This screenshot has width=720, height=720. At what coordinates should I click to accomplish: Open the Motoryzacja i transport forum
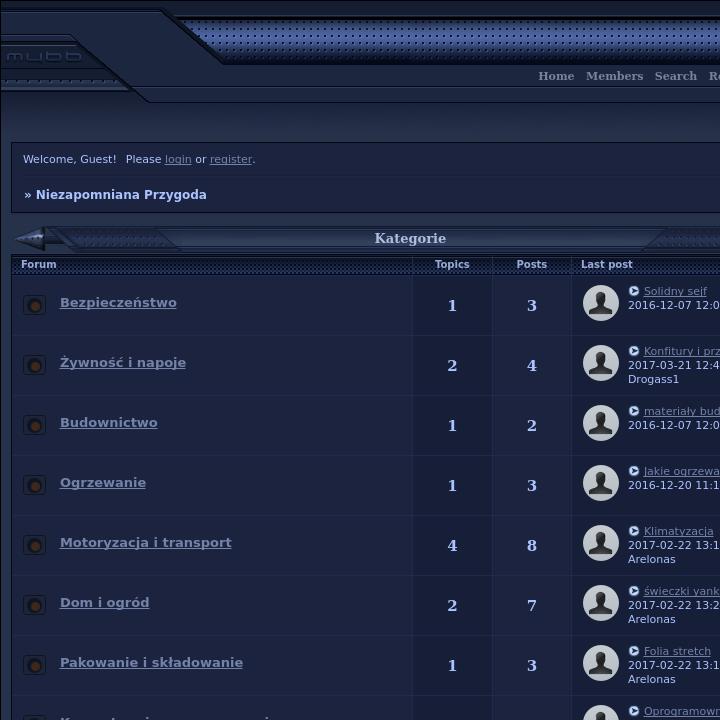tap(145, 543)
